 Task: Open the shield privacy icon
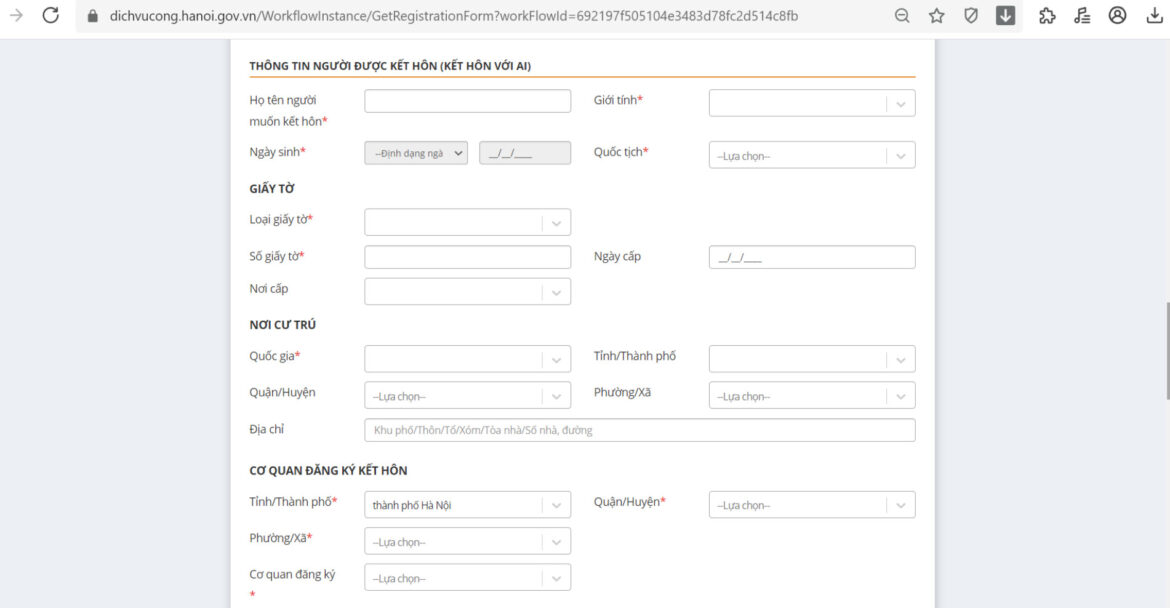click(970, 15)
